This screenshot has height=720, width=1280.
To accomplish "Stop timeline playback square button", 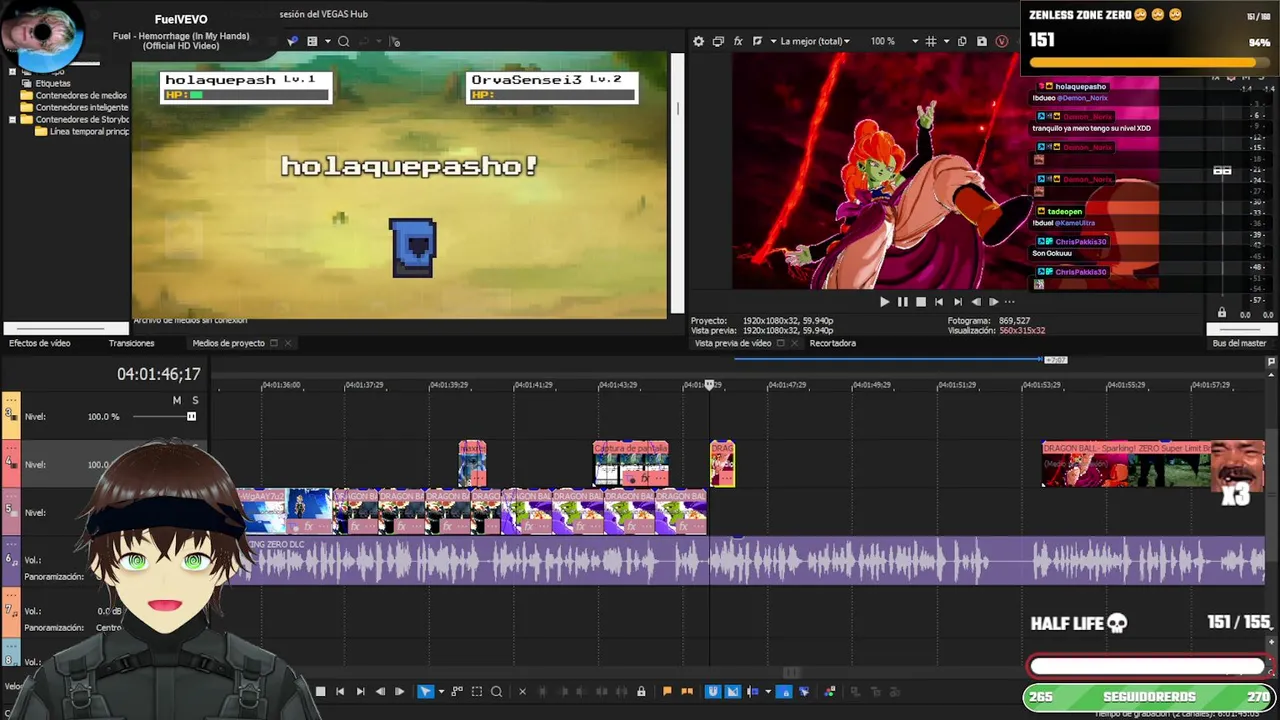I will (x=320, y=691).
